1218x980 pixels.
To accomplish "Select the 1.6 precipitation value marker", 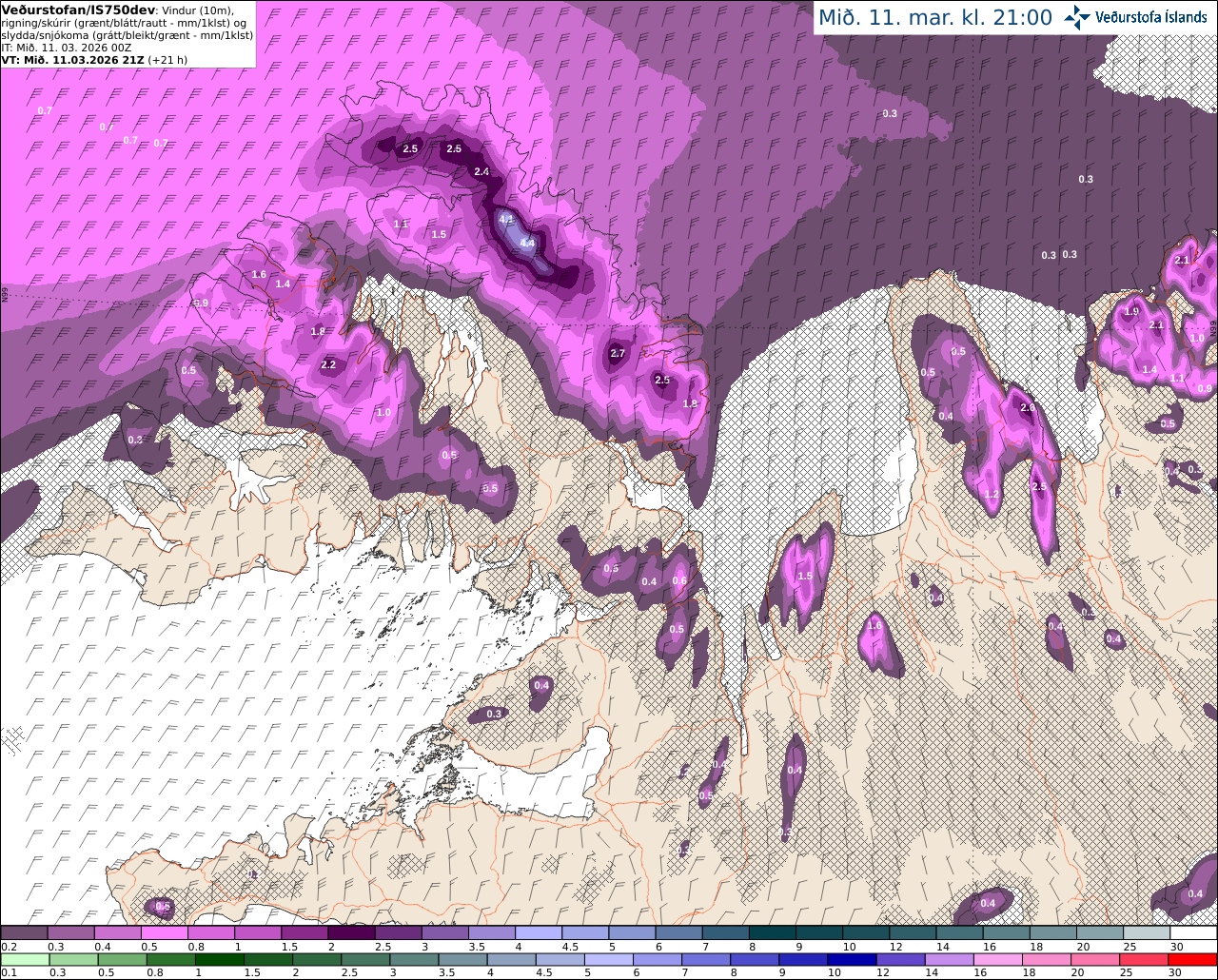I will pos(259,274).
